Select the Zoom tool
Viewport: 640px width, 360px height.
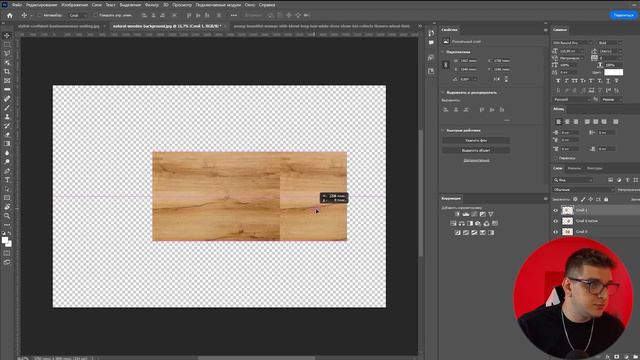(7, 216)
